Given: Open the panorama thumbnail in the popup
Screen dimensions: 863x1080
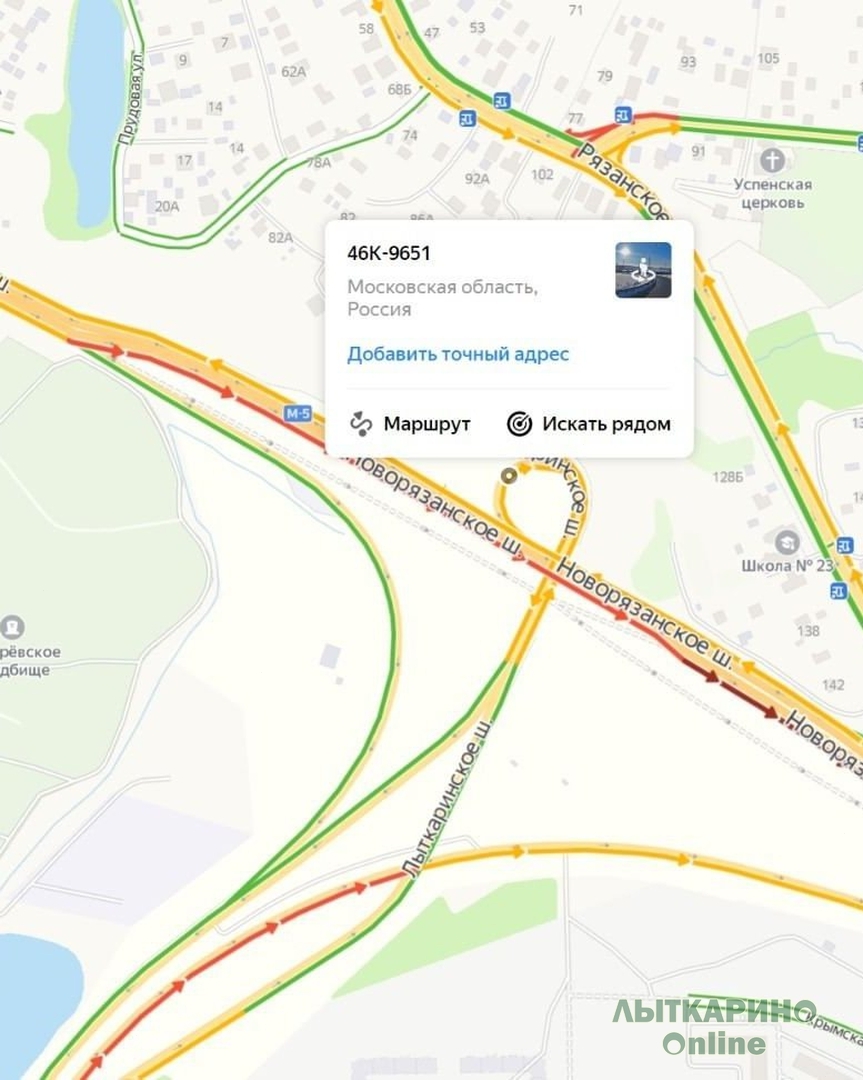Looking at the screenshot, I should tap(643, 270).
